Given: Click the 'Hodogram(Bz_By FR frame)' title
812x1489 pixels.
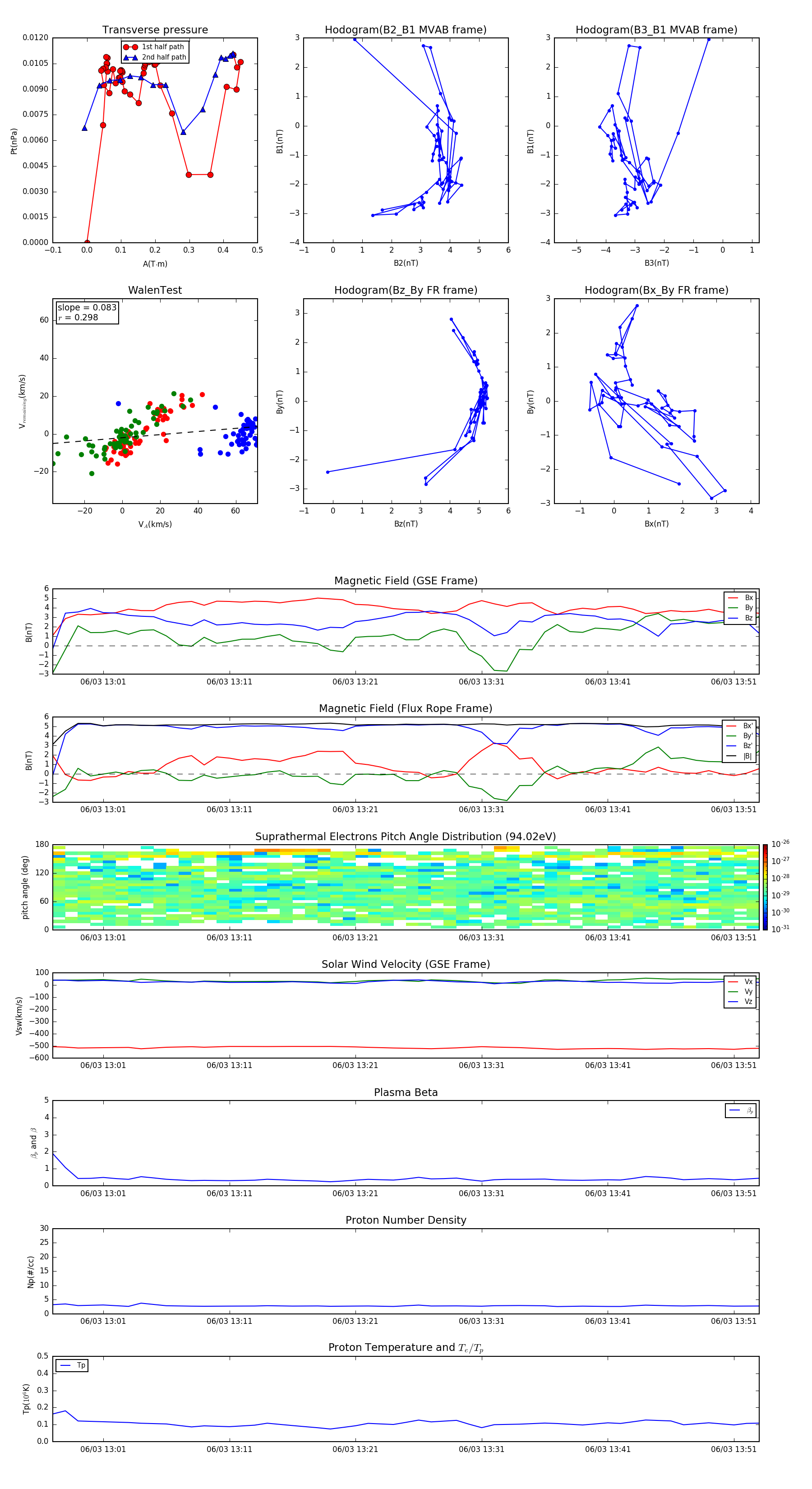Looking at the screenshot, I should click(406, 290).
